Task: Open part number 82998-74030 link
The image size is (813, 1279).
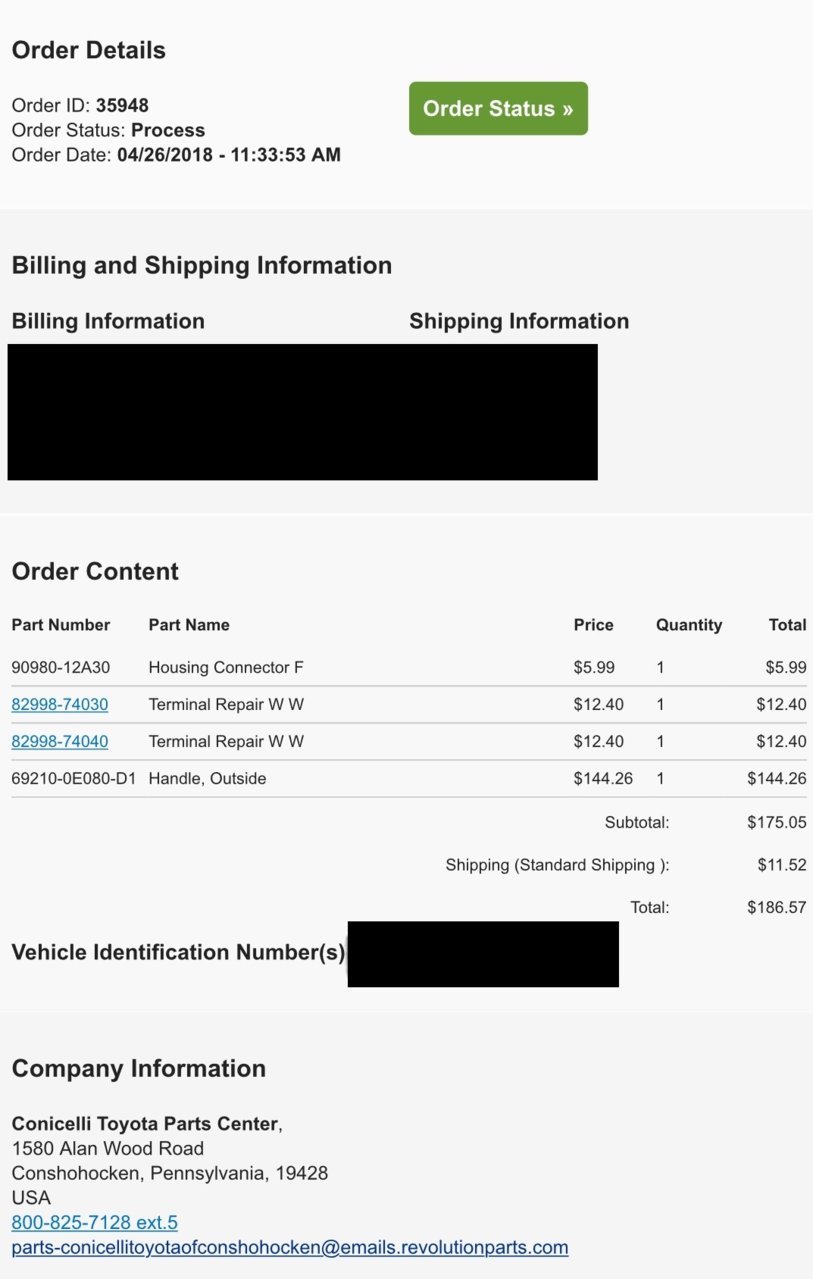Action: tap(60, 705)
